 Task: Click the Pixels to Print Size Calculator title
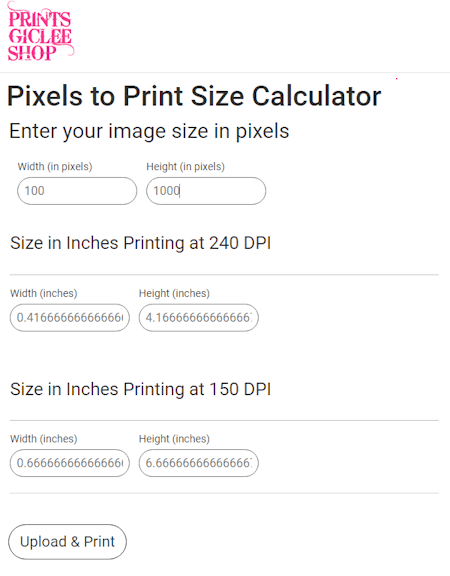[x=194, y=96]
